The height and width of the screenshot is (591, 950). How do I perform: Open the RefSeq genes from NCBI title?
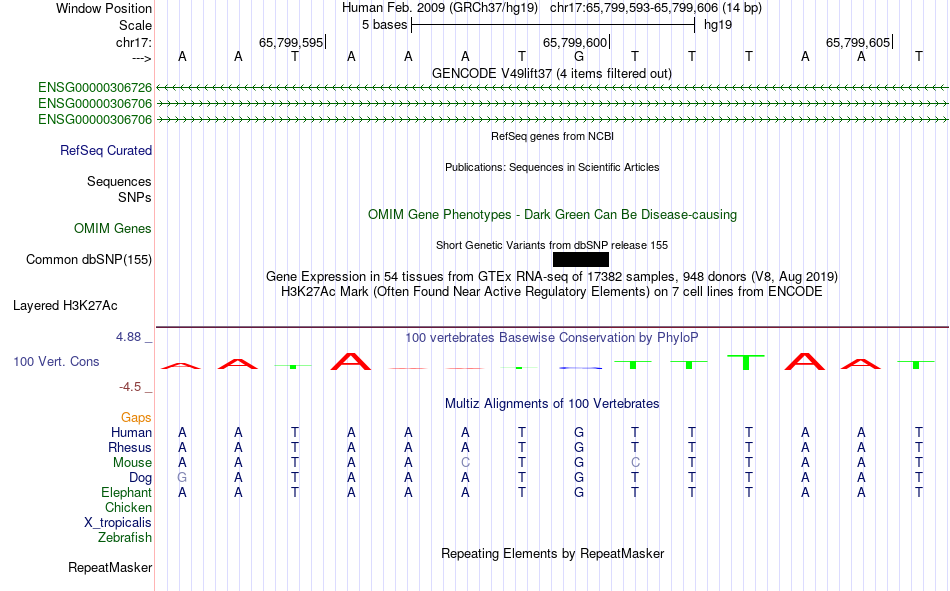[552, 136]
